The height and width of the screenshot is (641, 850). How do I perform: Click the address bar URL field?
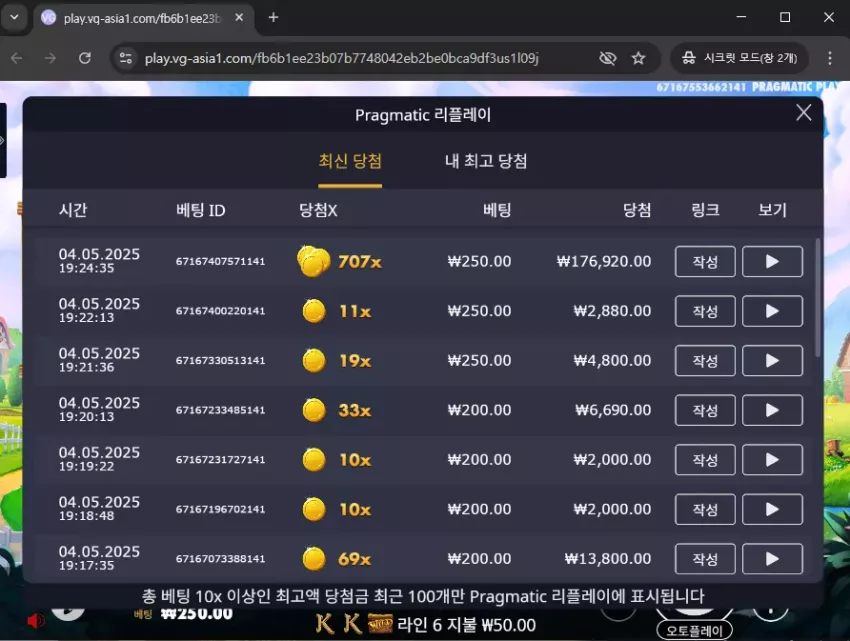click(x=342, y=58)
